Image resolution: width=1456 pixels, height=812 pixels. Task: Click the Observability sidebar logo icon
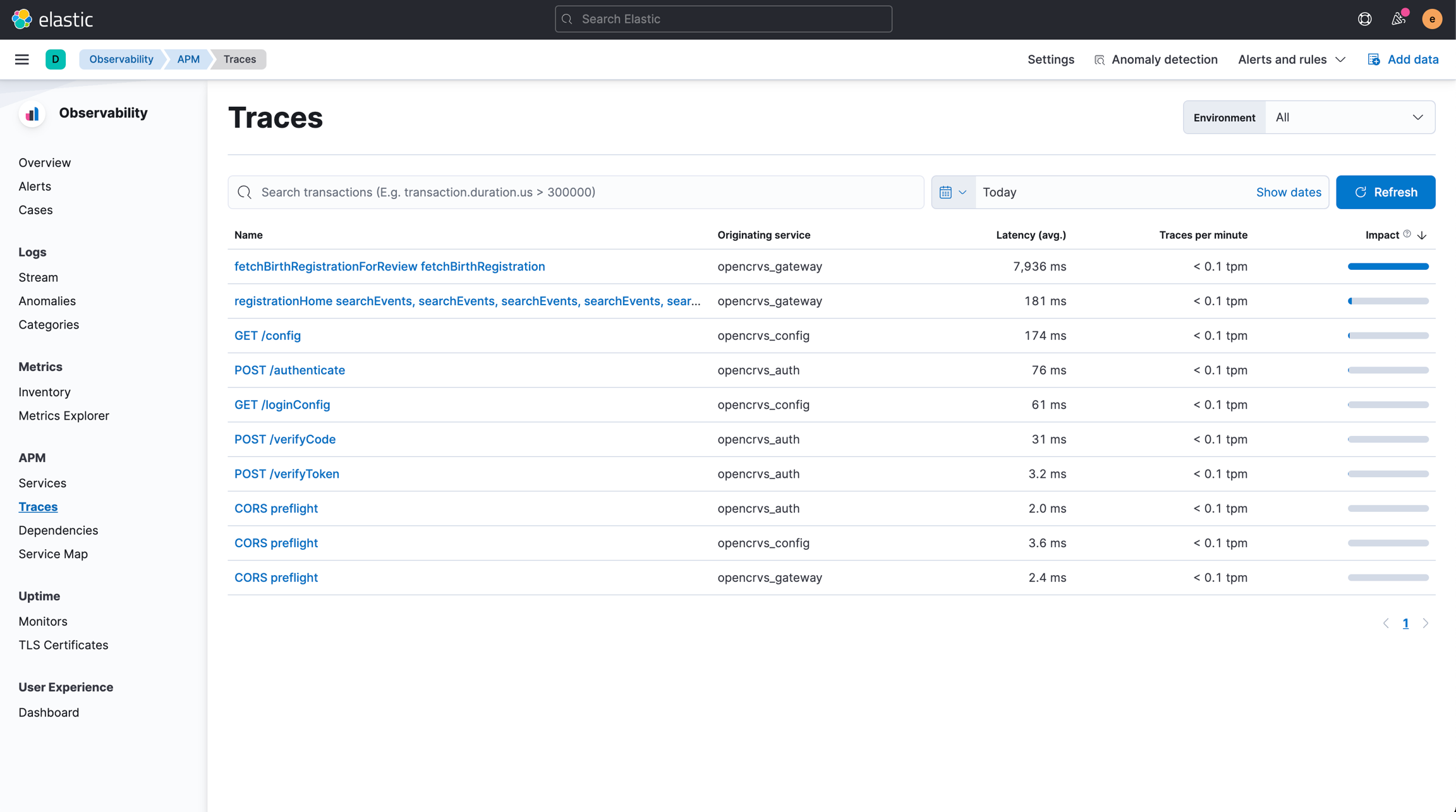[x=32, y=114]
